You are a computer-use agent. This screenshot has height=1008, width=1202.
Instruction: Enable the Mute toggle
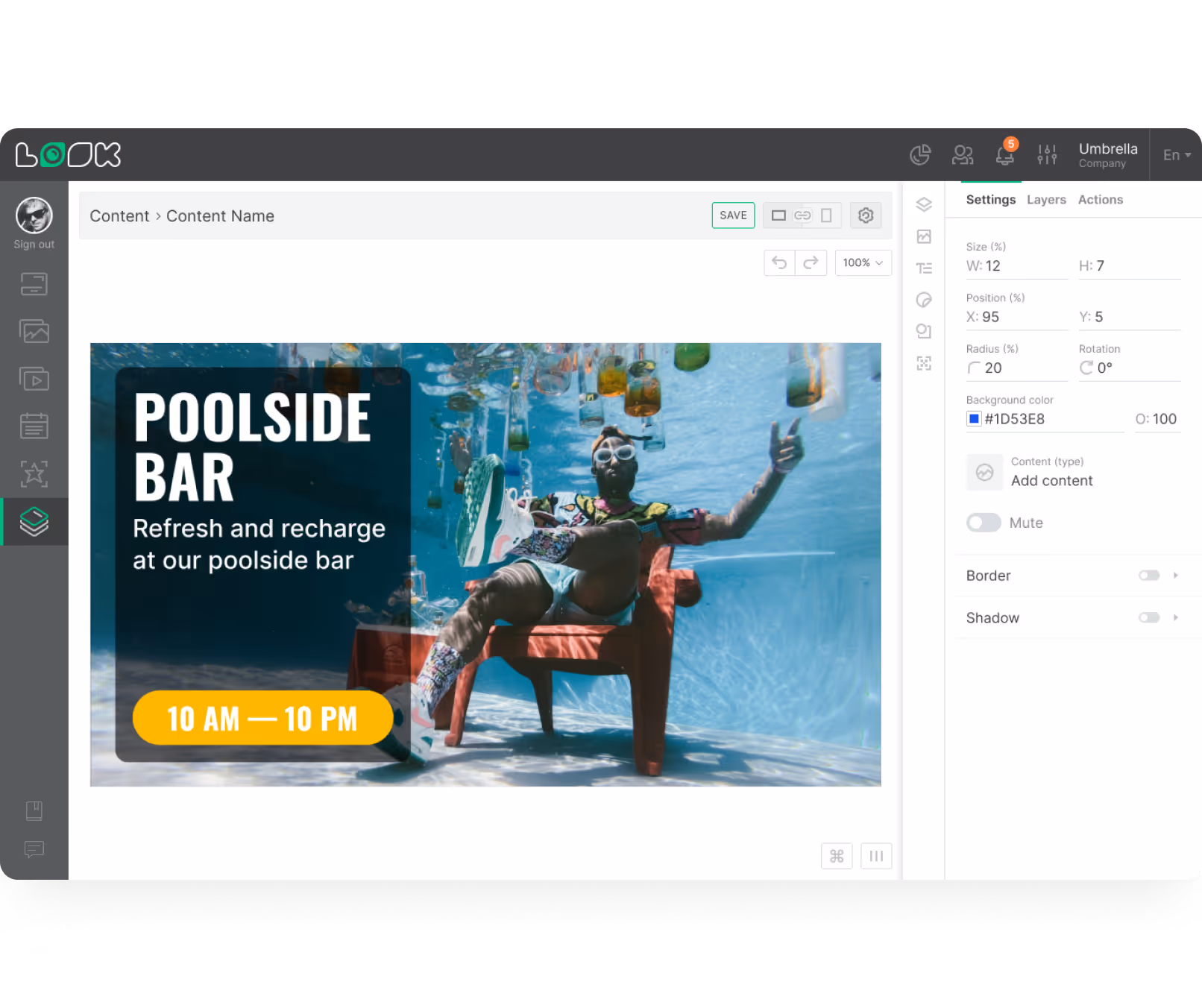click(x=984, y=523)
